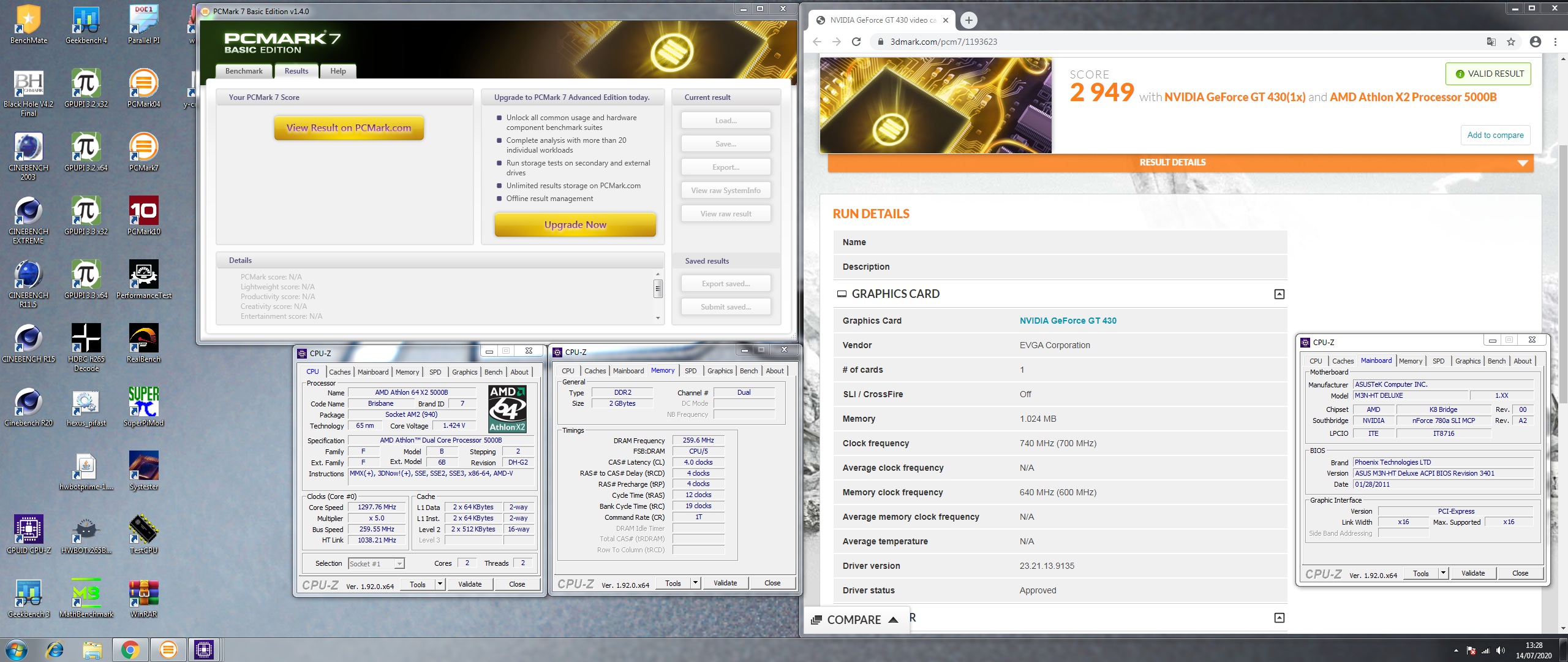Image resolution: width=1568 pixels, height=662 pixels.
Task: Open Tools dropdown arrow in middle CPU-Z window
Action: coord(695,583)
